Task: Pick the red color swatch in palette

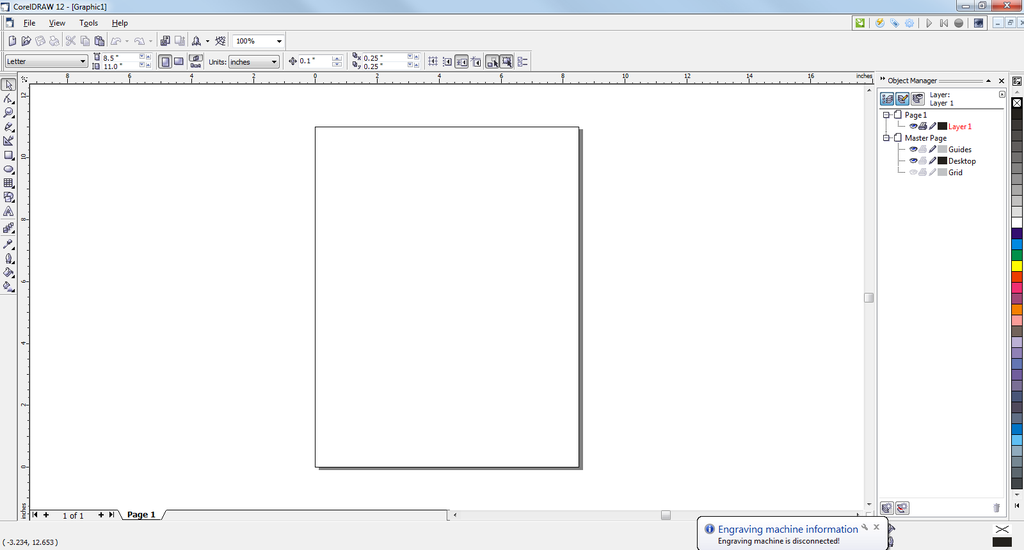Action: [1017, 277]
